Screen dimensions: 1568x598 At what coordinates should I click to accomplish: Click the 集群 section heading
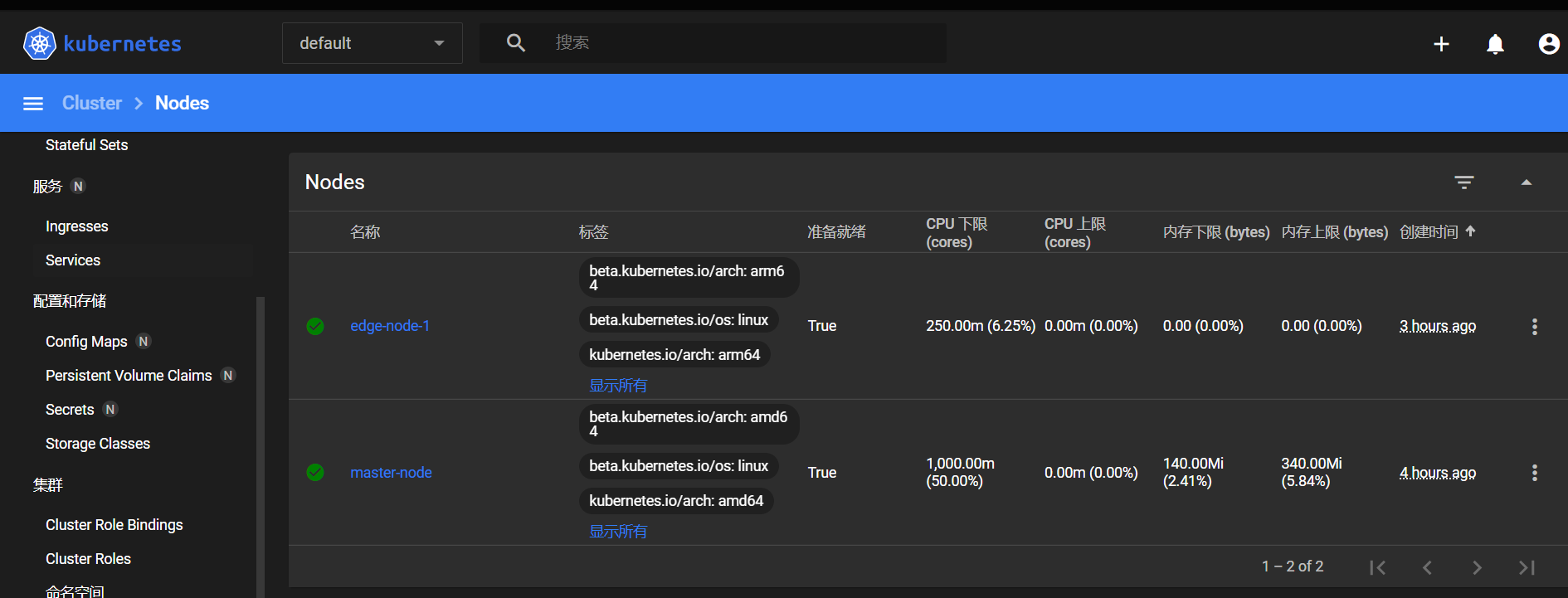click(x=47, y=484)
